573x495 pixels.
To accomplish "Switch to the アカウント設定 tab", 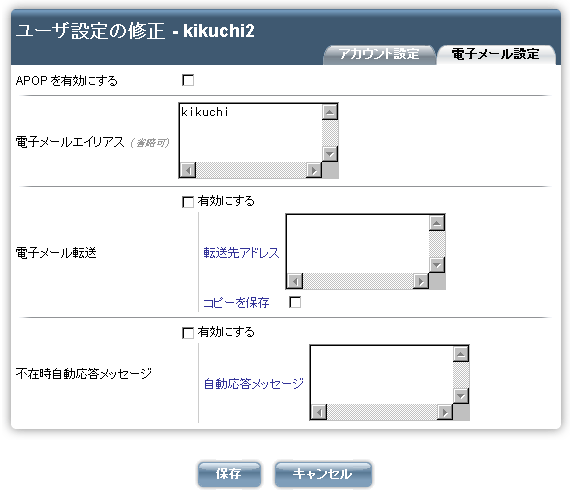I will coord(379,54).
